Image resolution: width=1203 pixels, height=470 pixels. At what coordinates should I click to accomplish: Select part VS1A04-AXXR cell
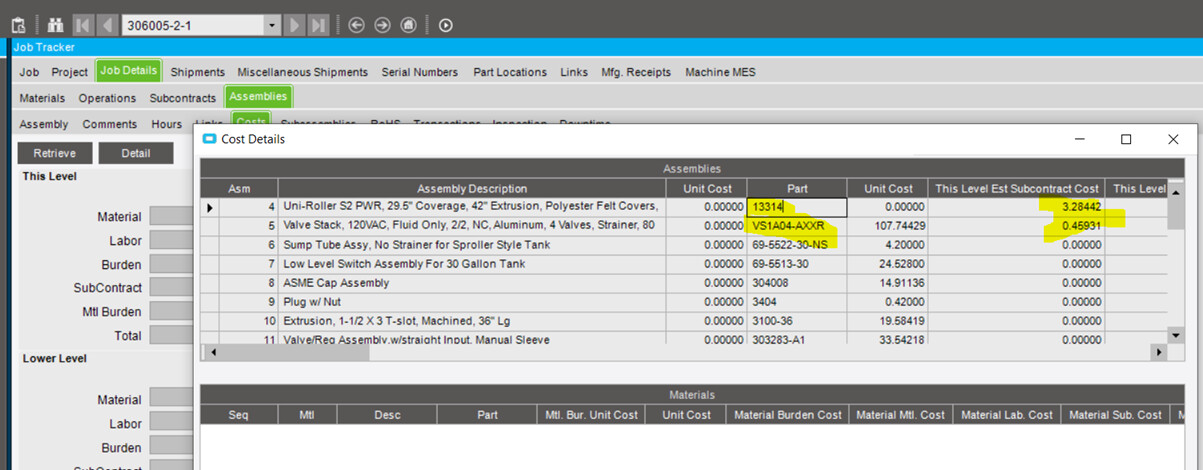point(797,226)
